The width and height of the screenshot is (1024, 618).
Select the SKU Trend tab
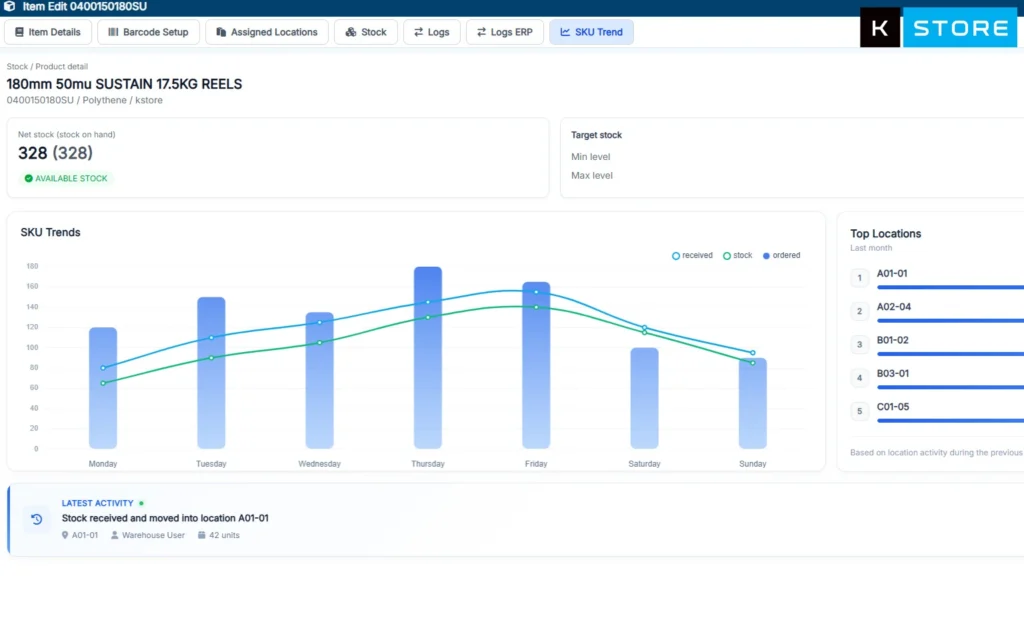click(x=591, y=32)
